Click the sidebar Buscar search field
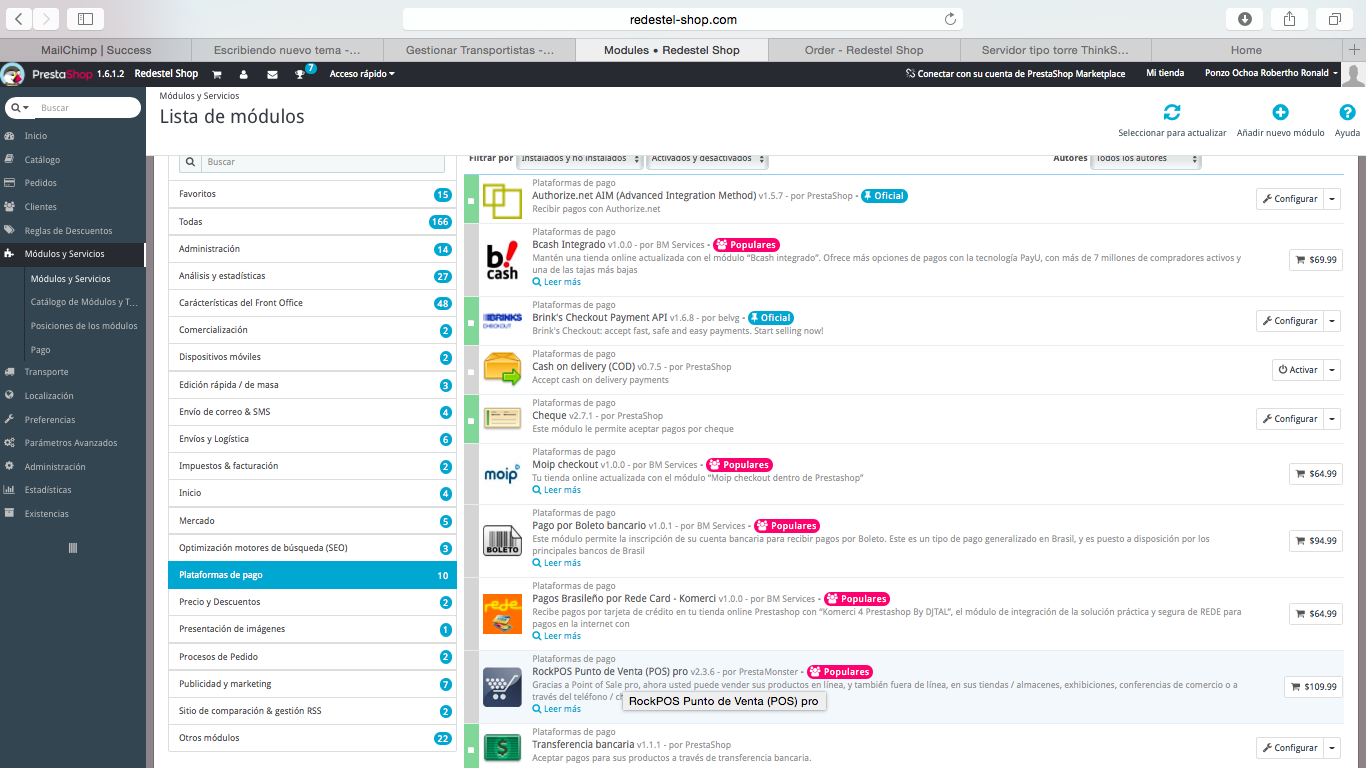 pyautogui.click(x=88, y=108)
